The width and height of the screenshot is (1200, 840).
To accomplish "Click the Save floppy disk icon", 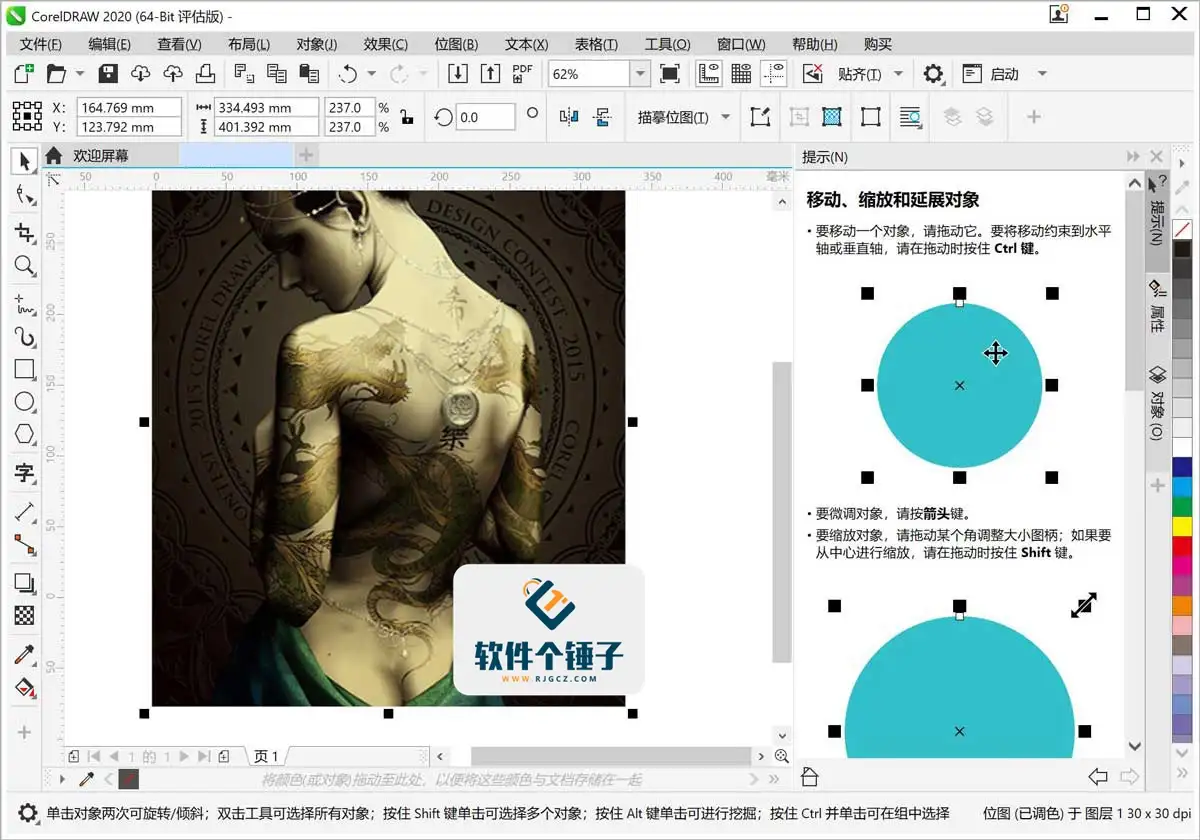I will pyautogui.click(x=108, y=74).
